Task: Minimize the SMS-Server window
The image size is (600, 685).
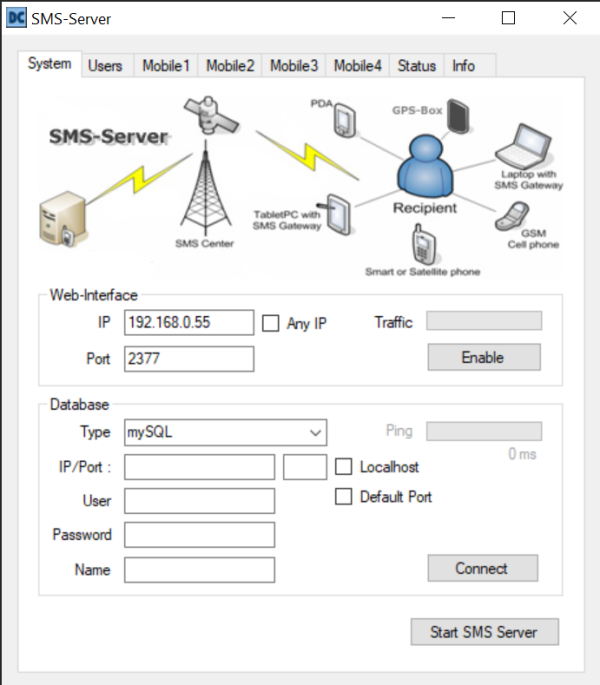Action: click(x=448, y=18)
